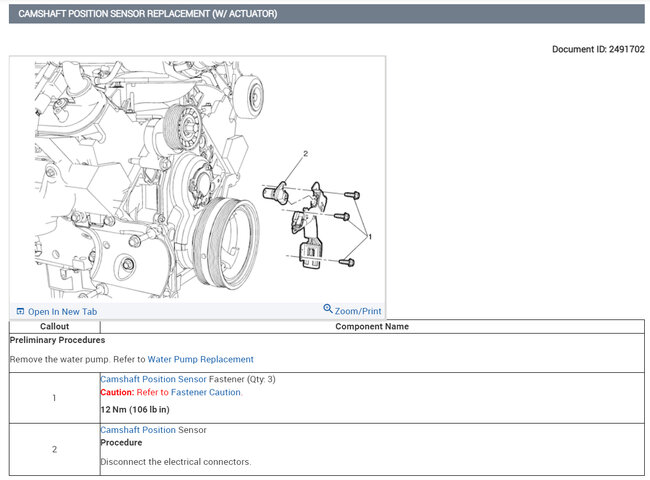Viewport: 650px width, 480px height.
Task: Click the 12 Nm torque specification text
Action: 135,410
